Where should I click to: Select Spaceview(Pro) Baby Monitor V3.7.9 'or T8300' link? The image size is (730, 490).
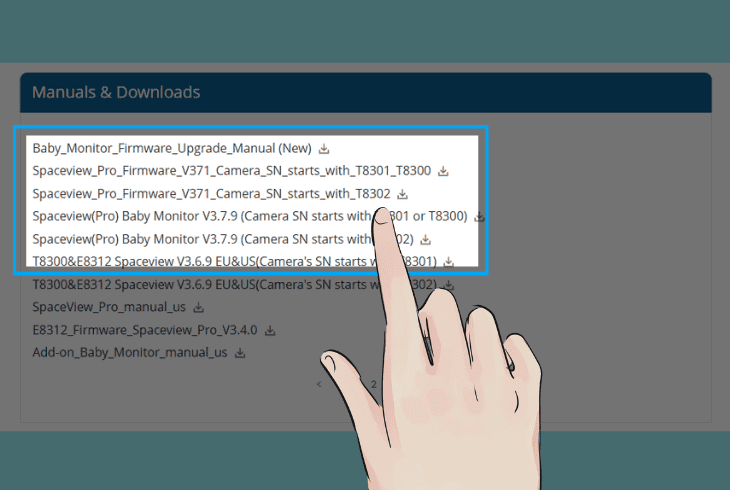tap(250, 217)
